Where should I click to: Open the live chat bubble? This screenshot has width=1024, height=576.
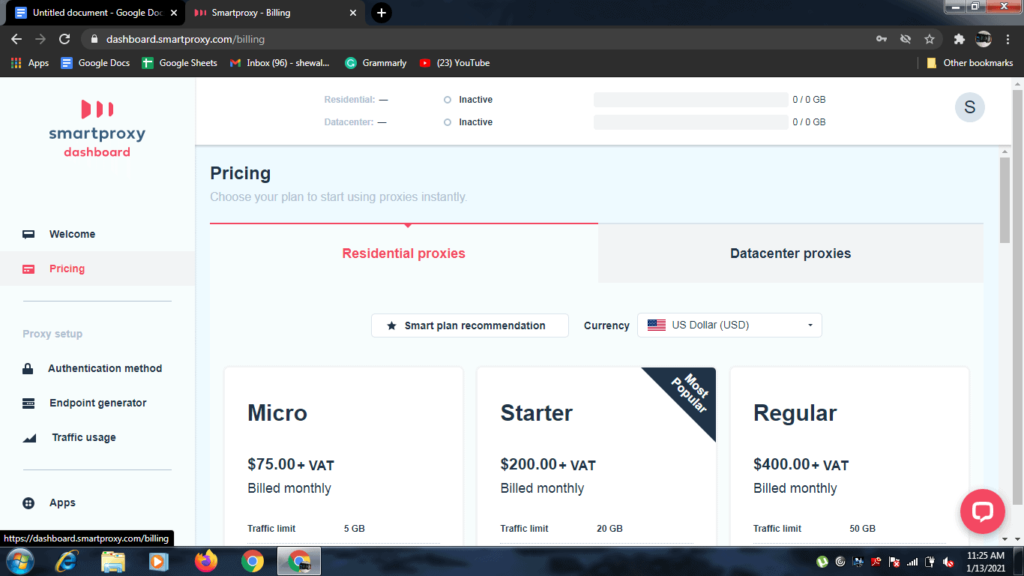tap(982, 511)
